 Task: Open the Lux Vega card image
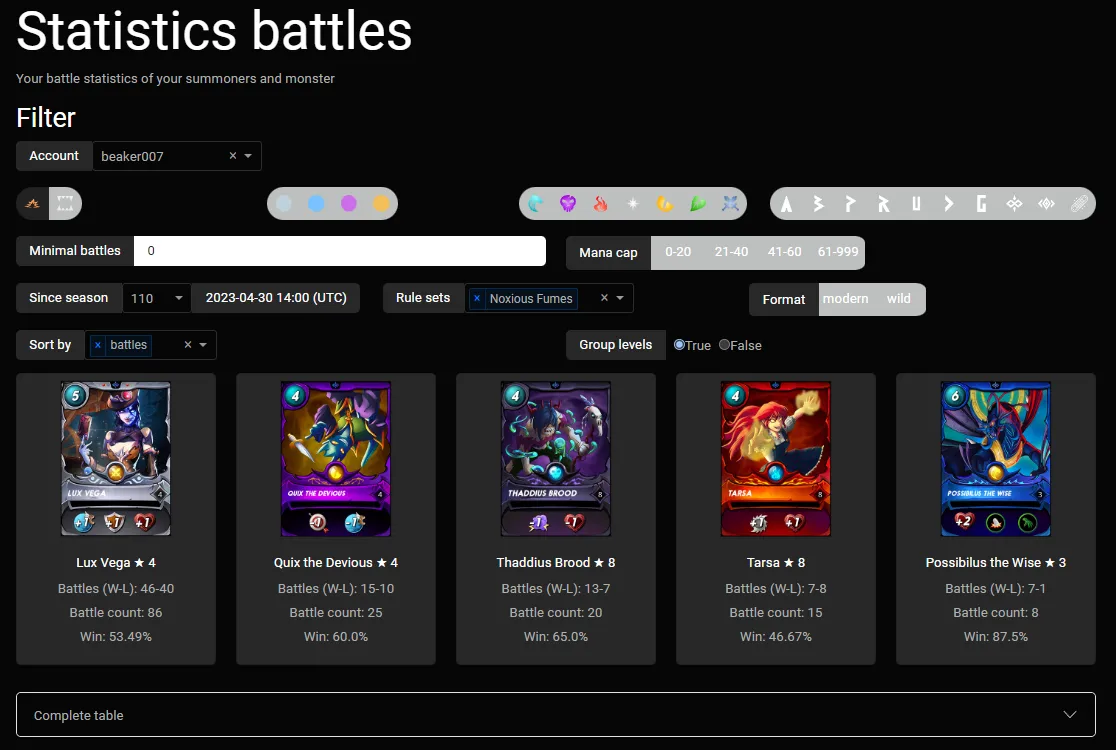tap(116, 459)
